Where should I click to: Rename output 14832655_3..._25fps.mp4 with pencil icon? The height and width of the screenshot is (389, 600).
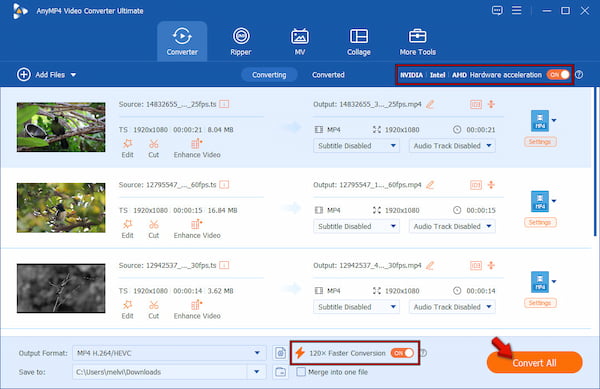(x=430, y=104)
